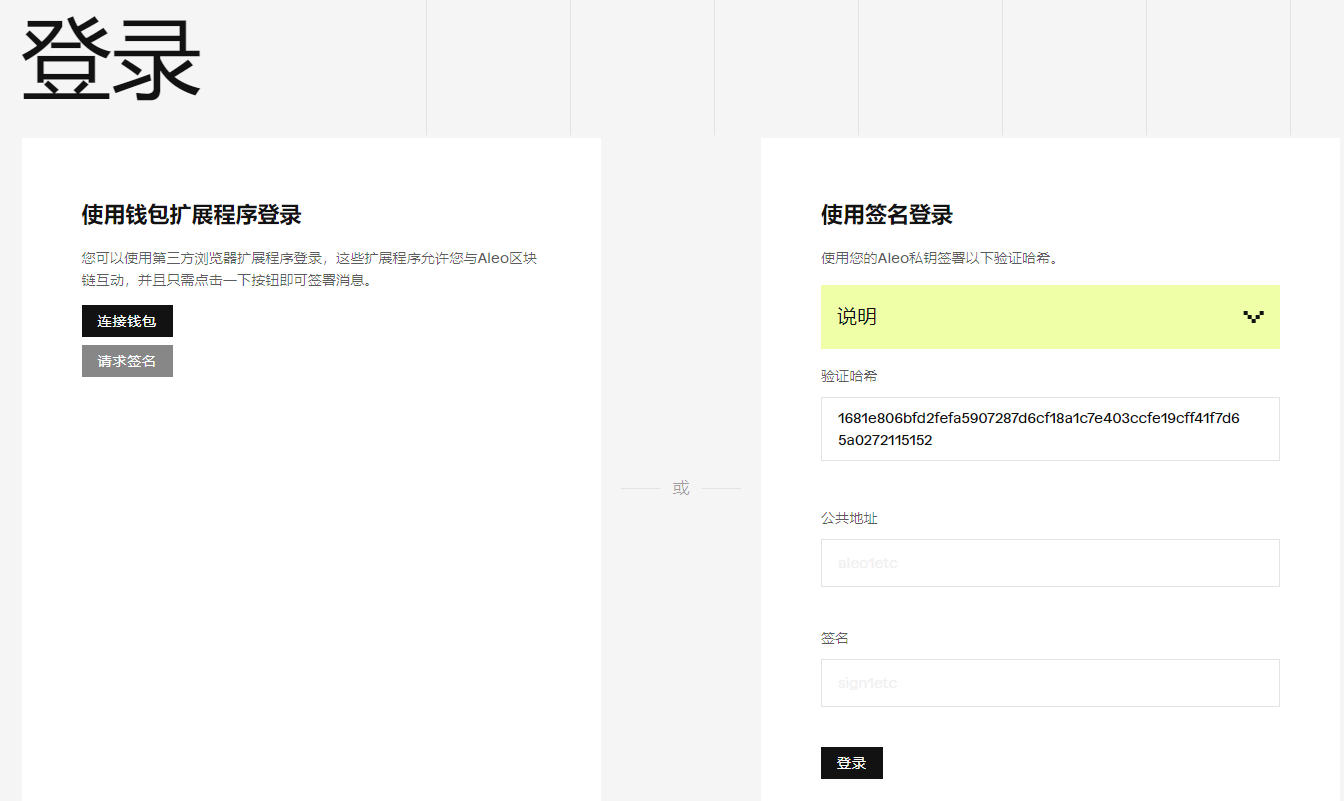This screenshot has height=801, width=1344.
Task: Click the 您可以使用第三方浏览器扩展程序 description line
Action: click(x=309, y=258)
